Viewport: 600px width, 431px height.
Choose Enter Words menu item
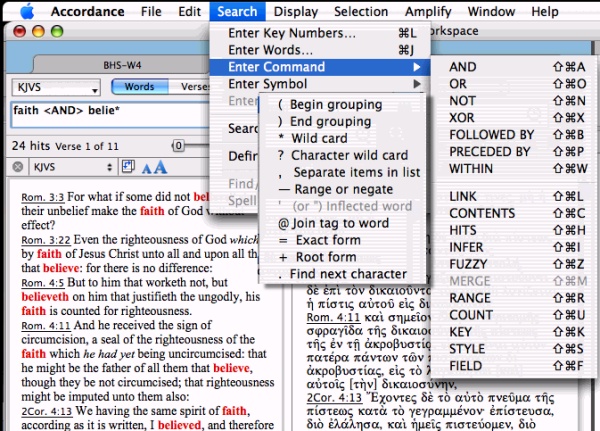[320, 50]
